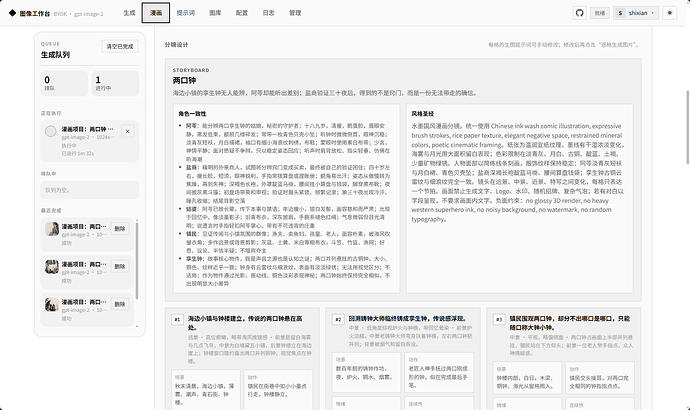This screenshot has height=410, width=690.
Task: Click the diamond logo of 图像工作台
Action: point(12,13)
